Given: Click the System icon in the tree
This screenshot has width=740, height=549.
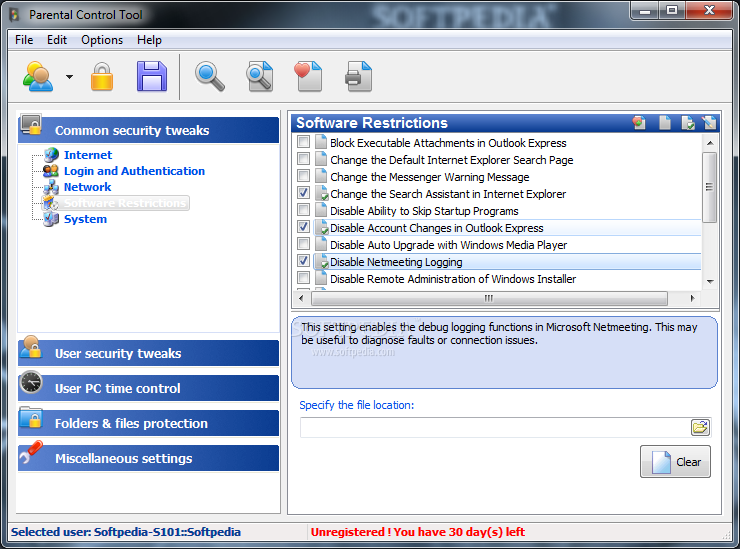Looking at the screenshot, I should point(51,219).
